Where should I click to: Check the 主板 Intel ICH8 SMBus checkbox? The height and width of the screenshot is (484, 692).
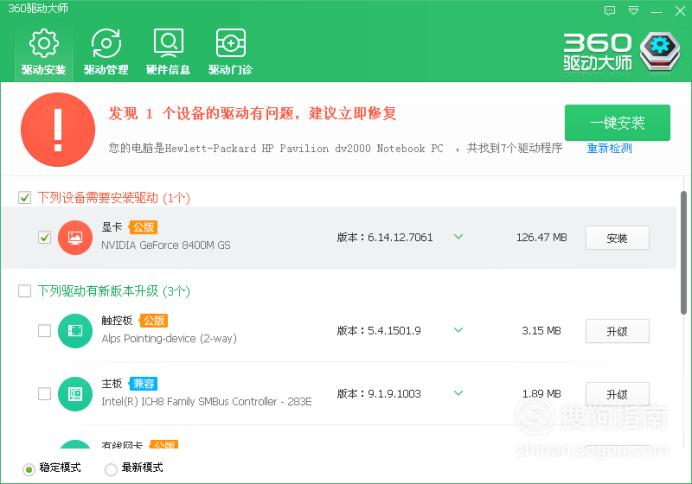tap(44, 394)
